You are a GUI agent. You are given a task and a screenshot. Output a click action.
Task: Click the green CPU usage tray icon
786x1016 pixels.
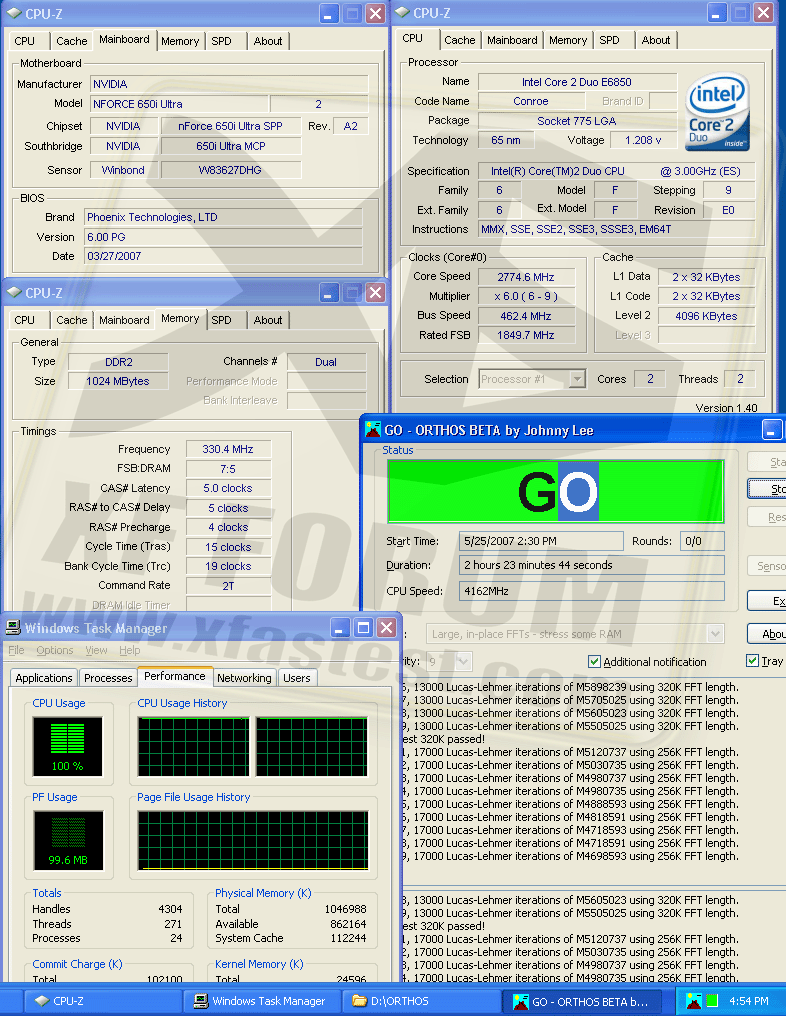tap(712, 1001)
